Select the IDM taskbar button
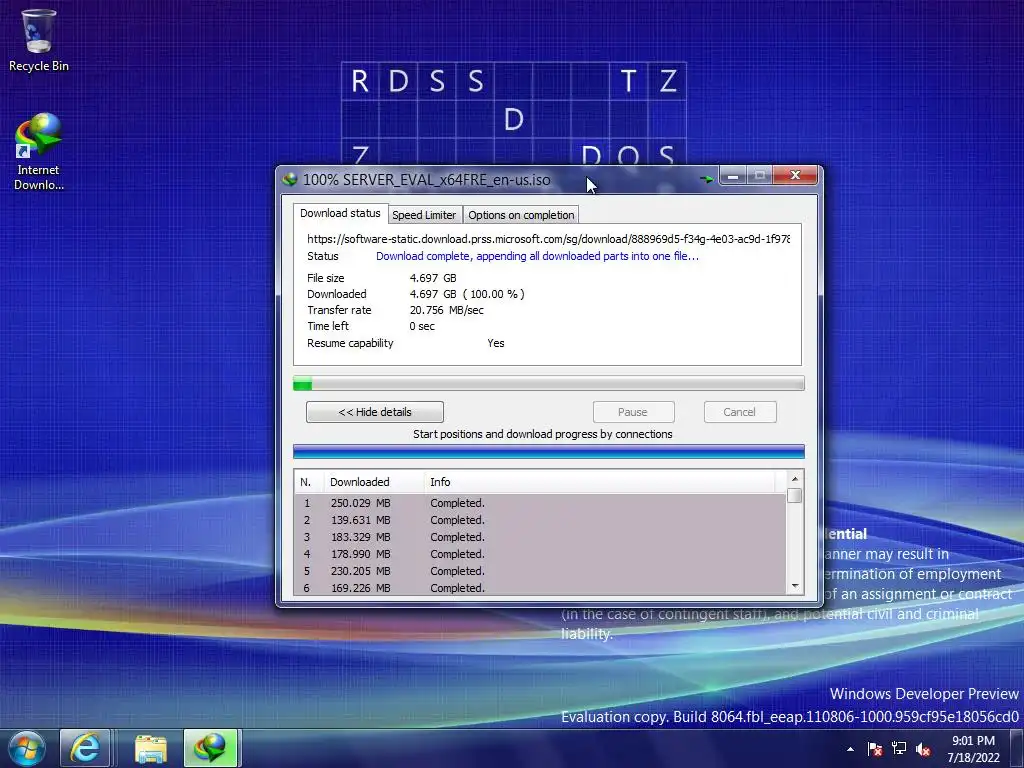 (x=210, y=748)
